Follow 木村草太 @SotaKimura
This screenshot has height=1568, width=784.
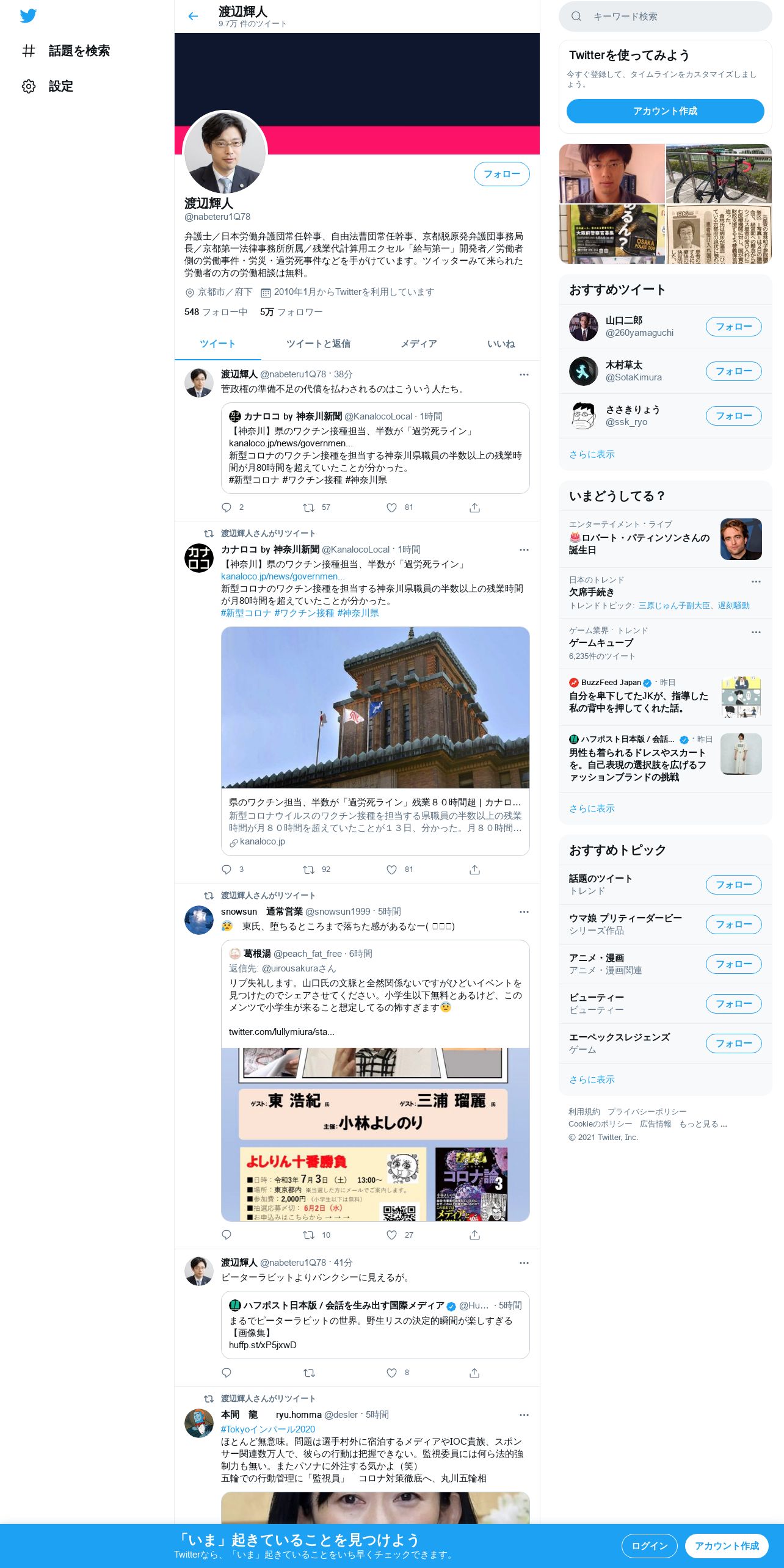point(733,371)
